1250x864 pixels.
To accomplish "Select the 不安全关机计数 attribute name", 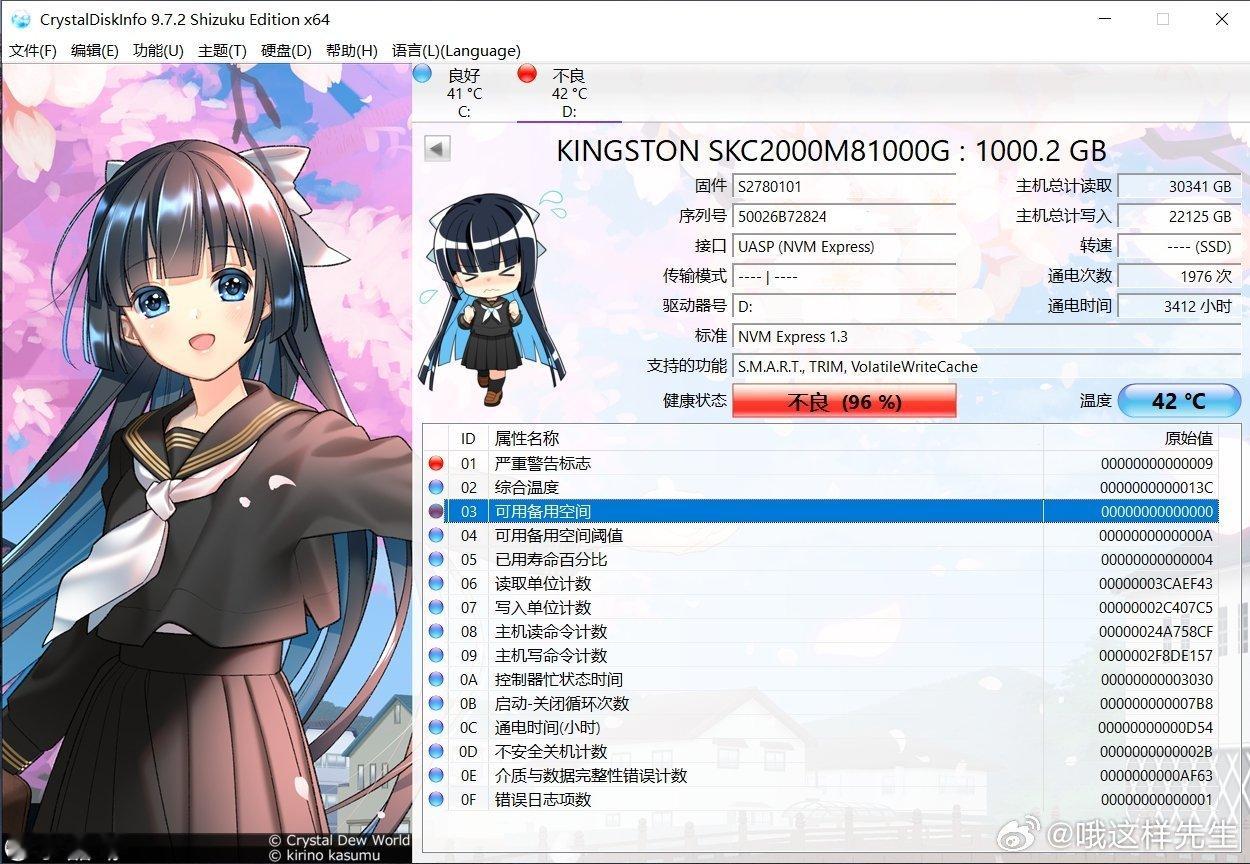I will [551, 751].
